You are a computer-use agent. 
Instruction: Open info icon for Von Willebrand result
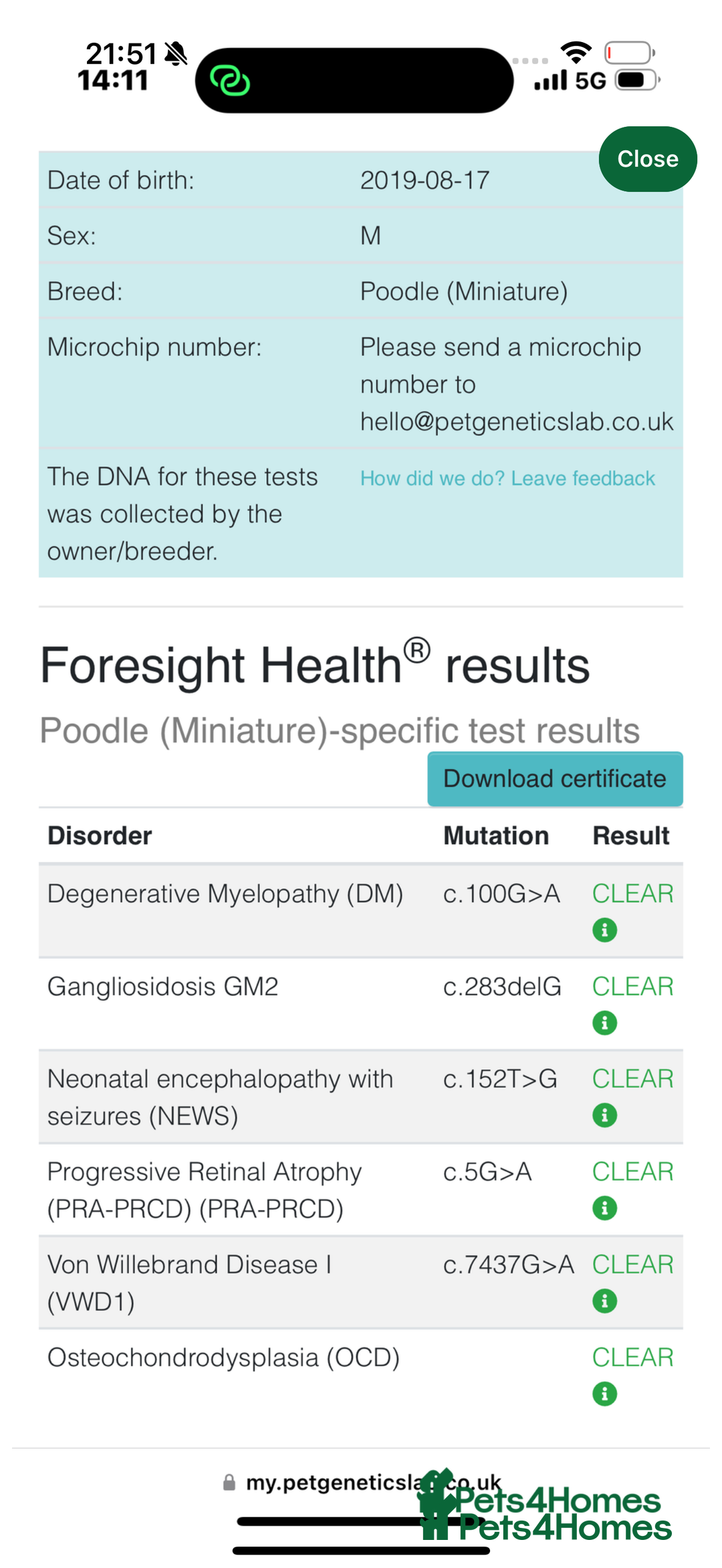click(604, 1301)
